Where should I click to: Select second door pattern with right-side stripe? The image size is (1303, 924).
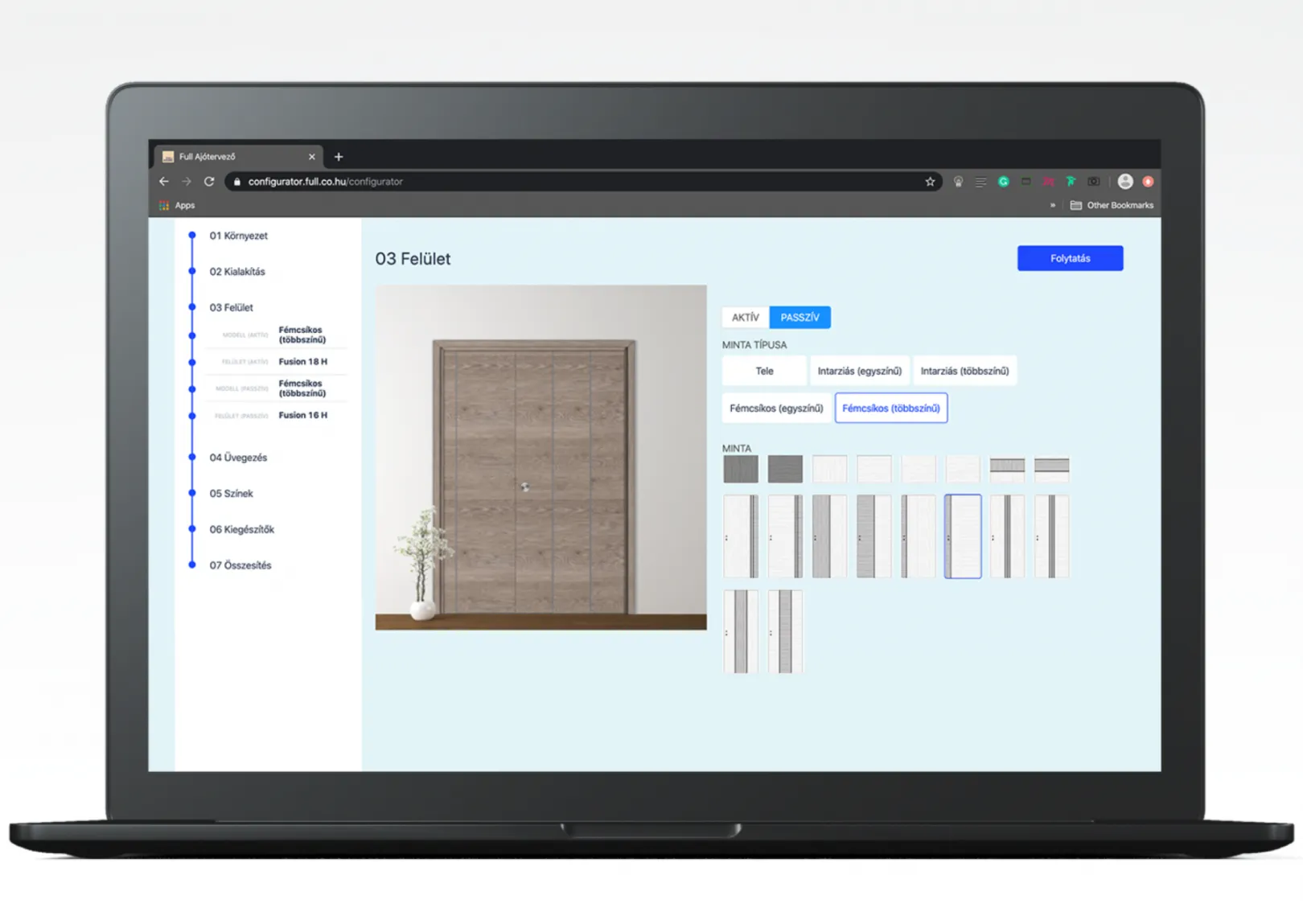click(785, 536)
